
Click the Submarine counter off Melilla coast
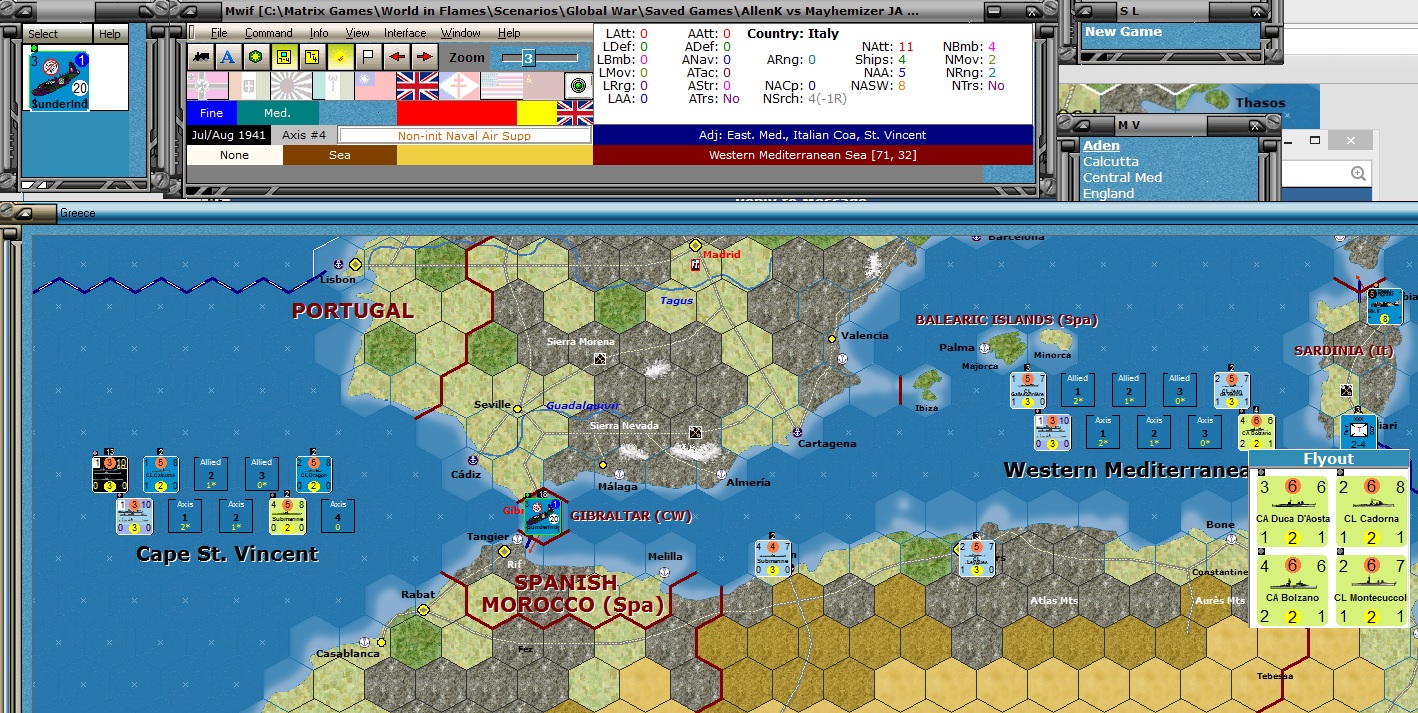click(x=773, y=560)
